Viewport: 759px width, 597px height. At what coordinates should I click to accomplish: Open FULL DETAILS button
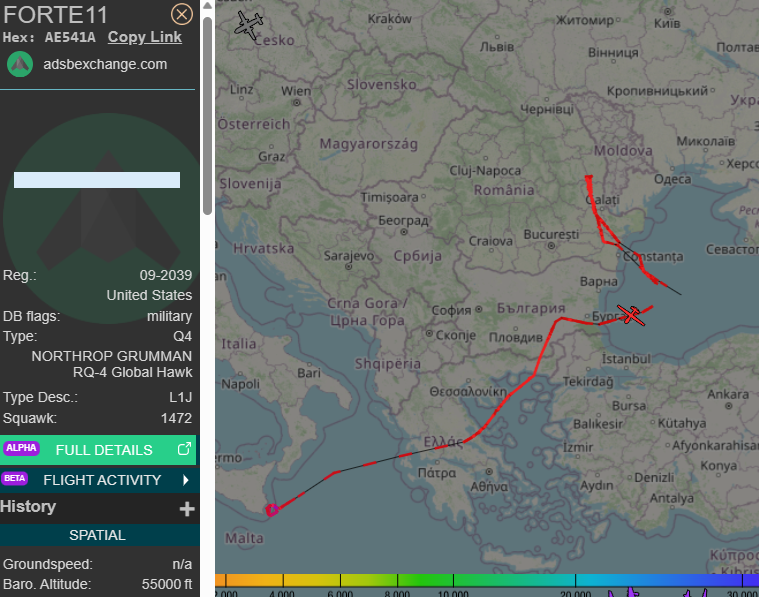98,450
